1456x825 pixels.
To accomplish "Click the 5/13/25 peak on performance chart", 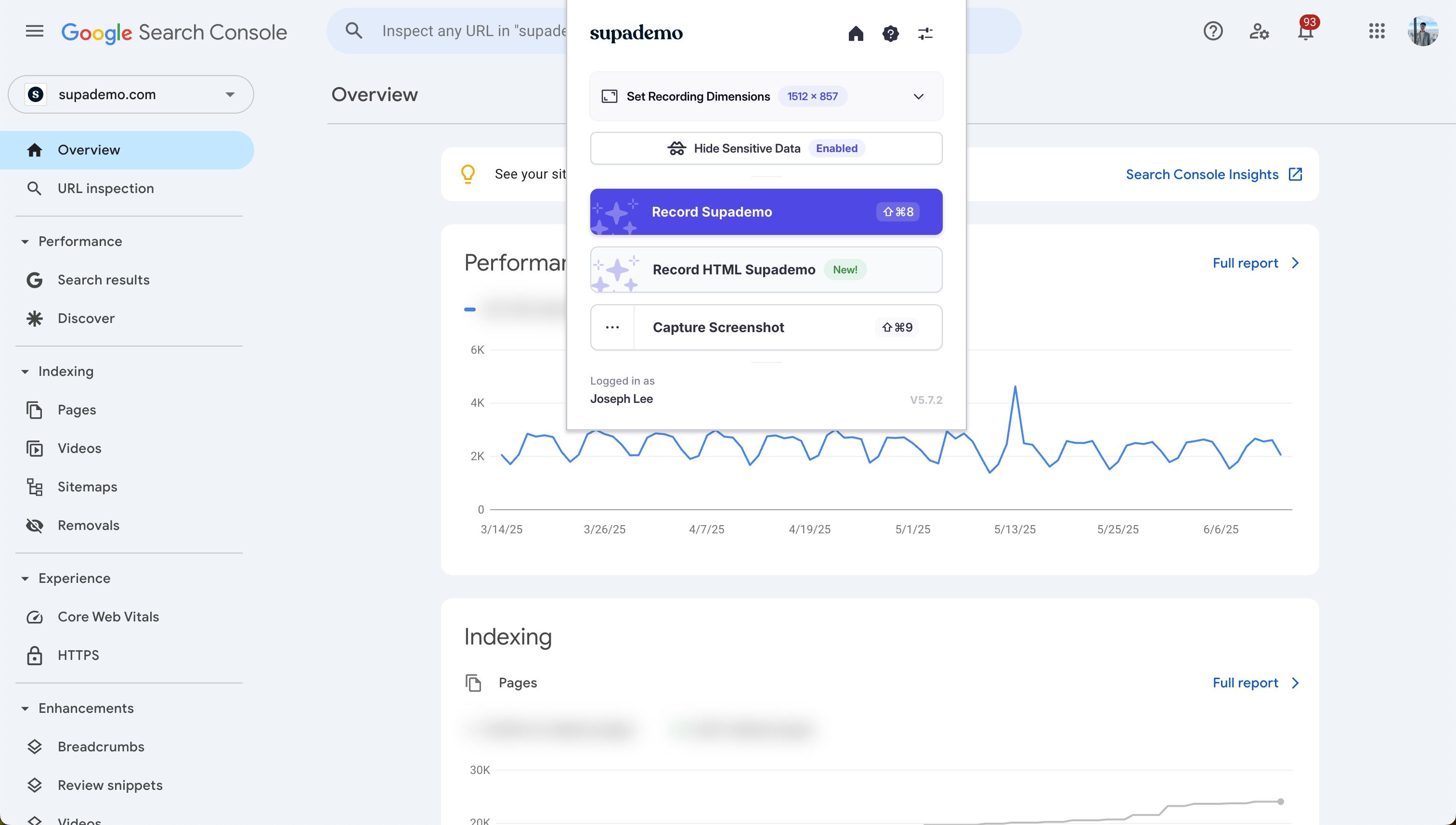I will pyautogui.click(x=1015, y=387).
